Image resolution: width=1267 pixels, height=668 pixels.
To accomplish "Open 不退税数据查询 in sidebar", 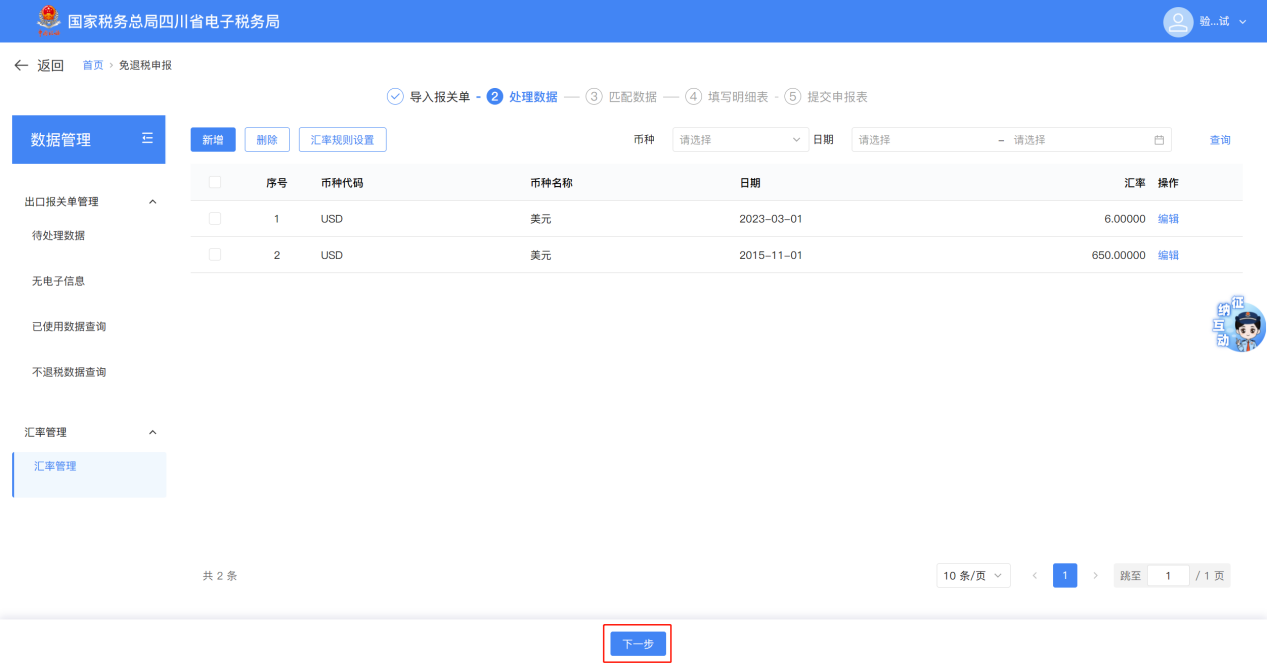I will click(x=69, y=372).
